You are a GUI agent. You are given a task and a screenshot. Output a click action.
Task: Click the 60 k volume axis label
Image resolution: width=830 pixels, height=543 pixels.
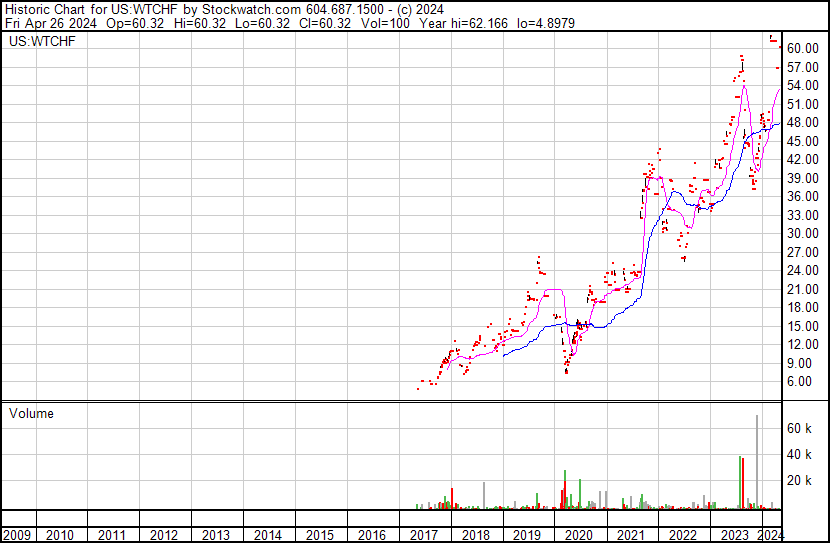[x=799, y=429]
